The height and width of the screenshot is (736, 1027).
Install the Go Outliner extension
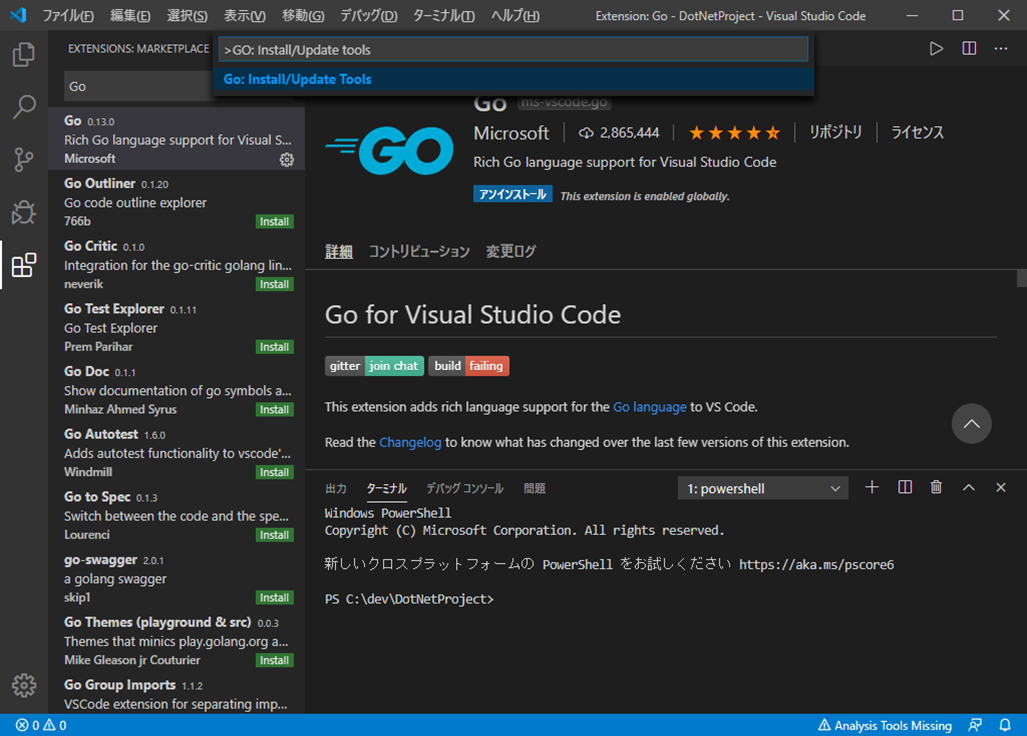(x=274, y=221)
